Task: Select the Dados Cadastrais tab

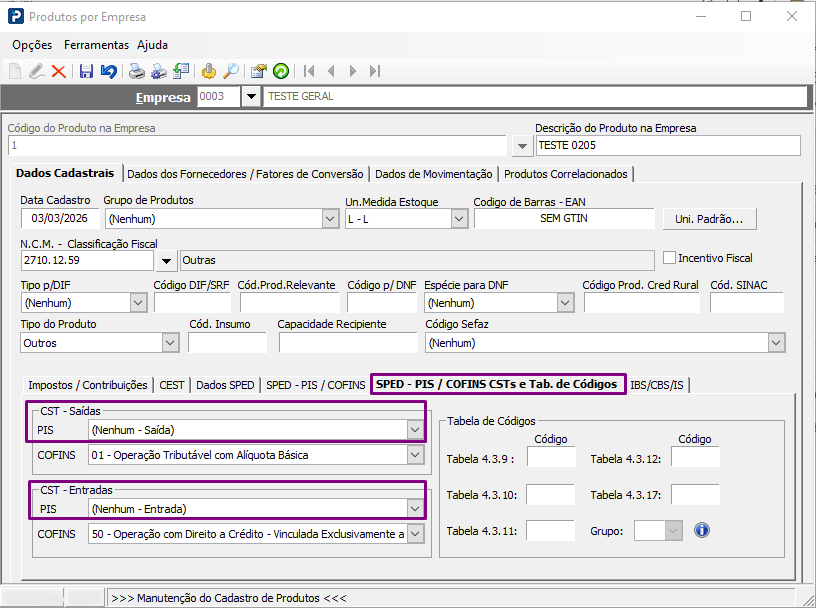Action: click(65, 173)
